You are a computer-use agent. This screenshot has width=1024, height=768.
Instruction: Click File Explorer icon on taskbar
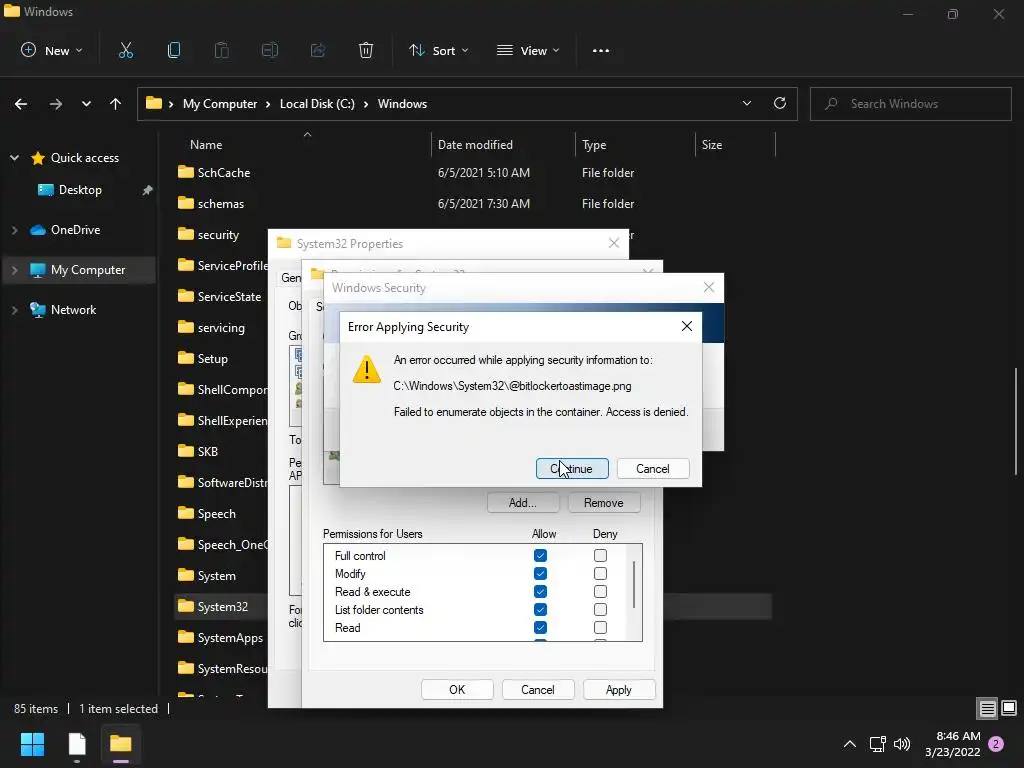[121, 744]
